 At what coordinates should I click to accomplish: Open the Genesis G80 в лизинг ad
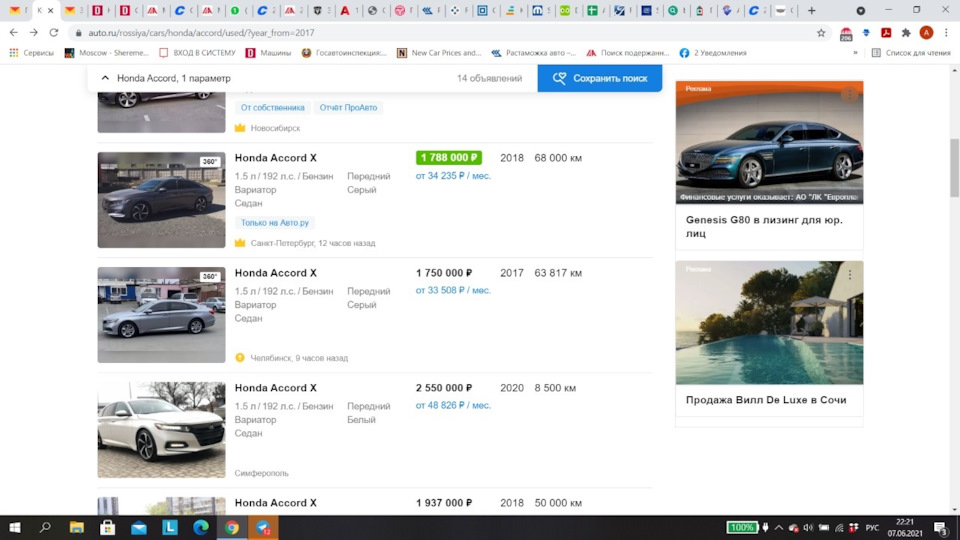coord(764,227)
